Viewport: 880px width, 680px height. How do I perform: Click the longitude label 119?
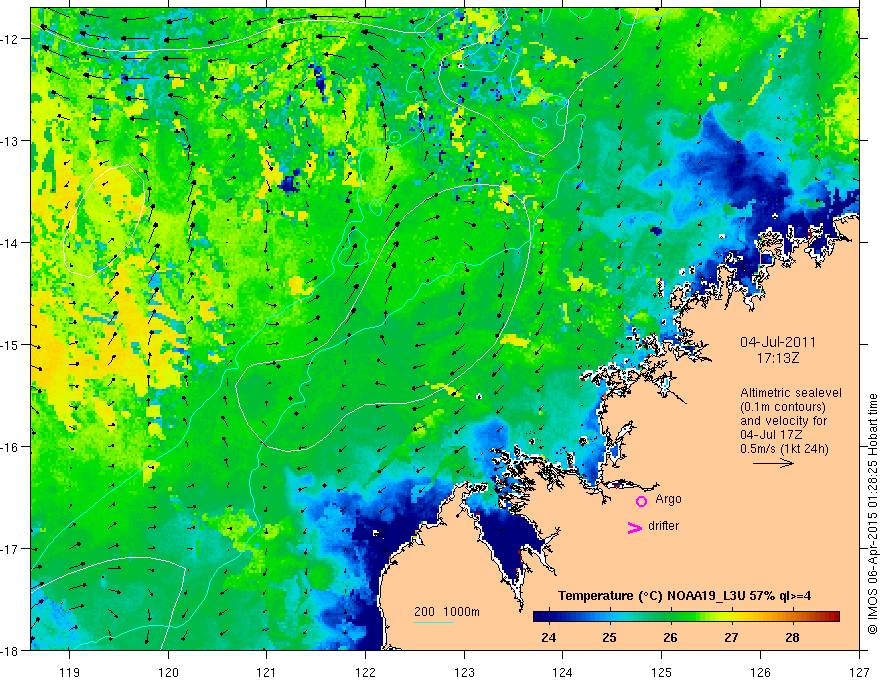click(x=69, y=672)
